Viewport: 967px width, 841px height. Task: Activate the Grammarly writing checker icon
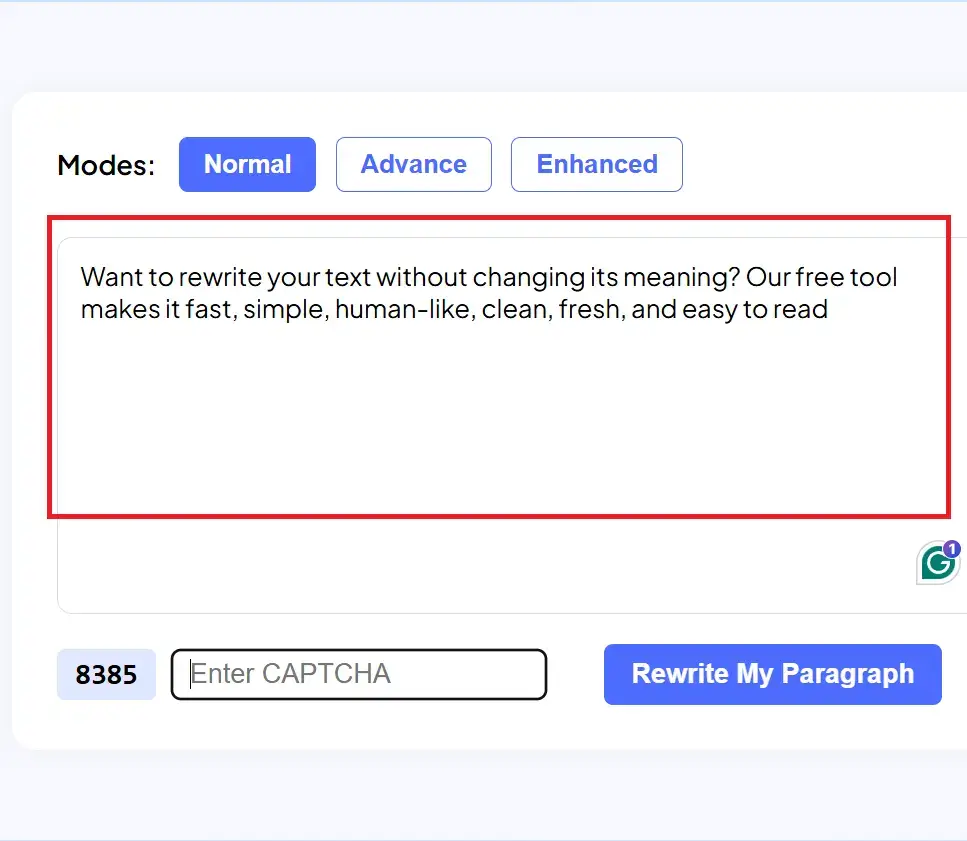(x=936, y=564)
